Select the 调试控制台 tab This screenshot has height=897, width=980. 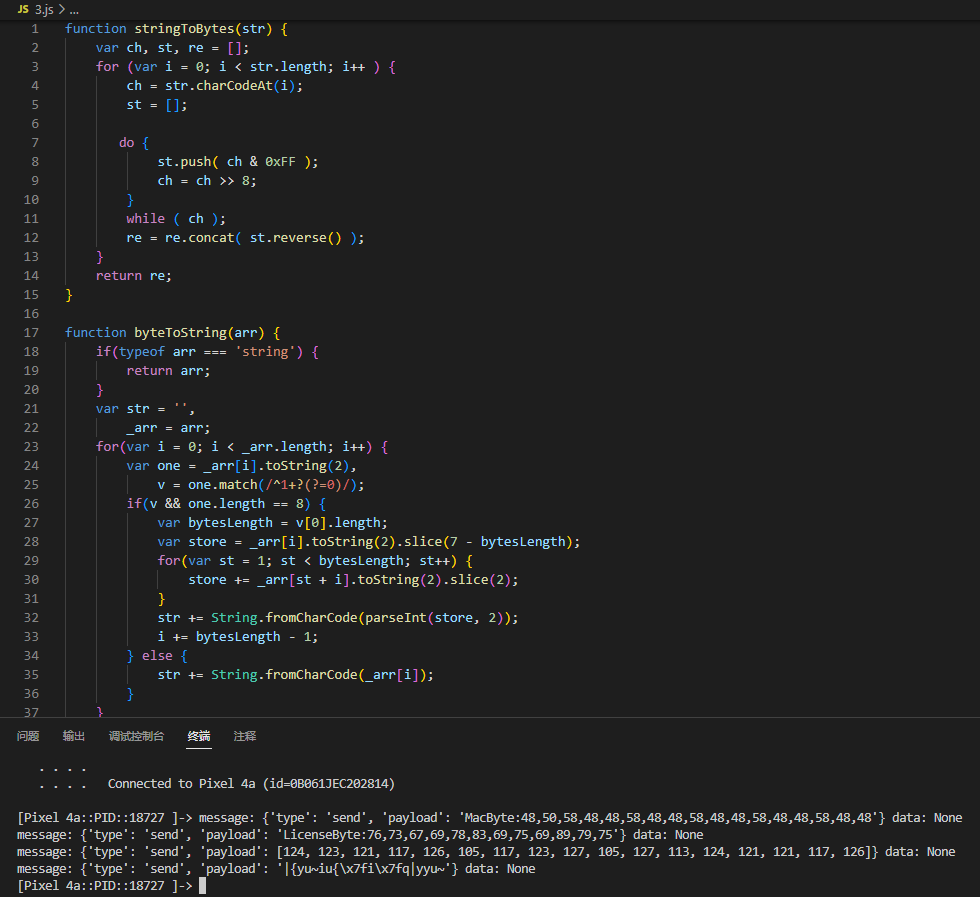point(136,736)
